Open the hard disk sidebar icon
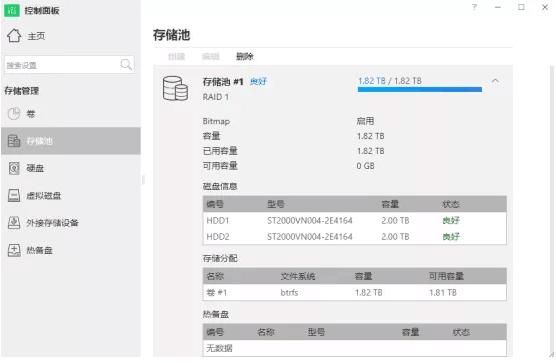The height and width of the screenshot is (363, 556). [14, 168]
